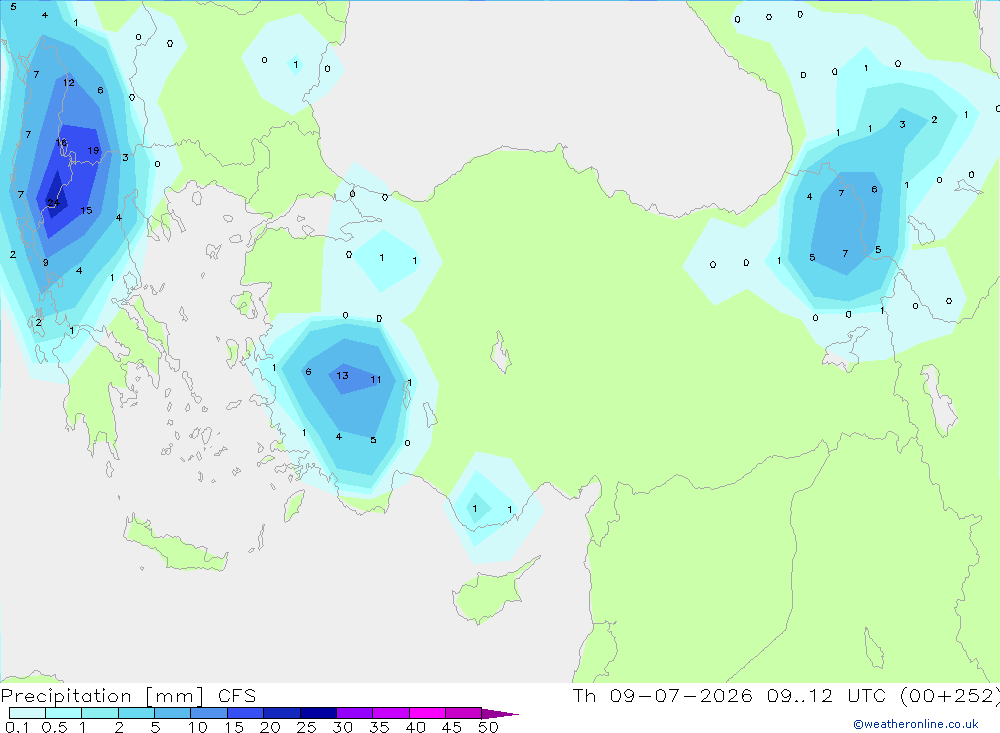
Task: Click the legend label '25'
Action: (x=306, y=727)
